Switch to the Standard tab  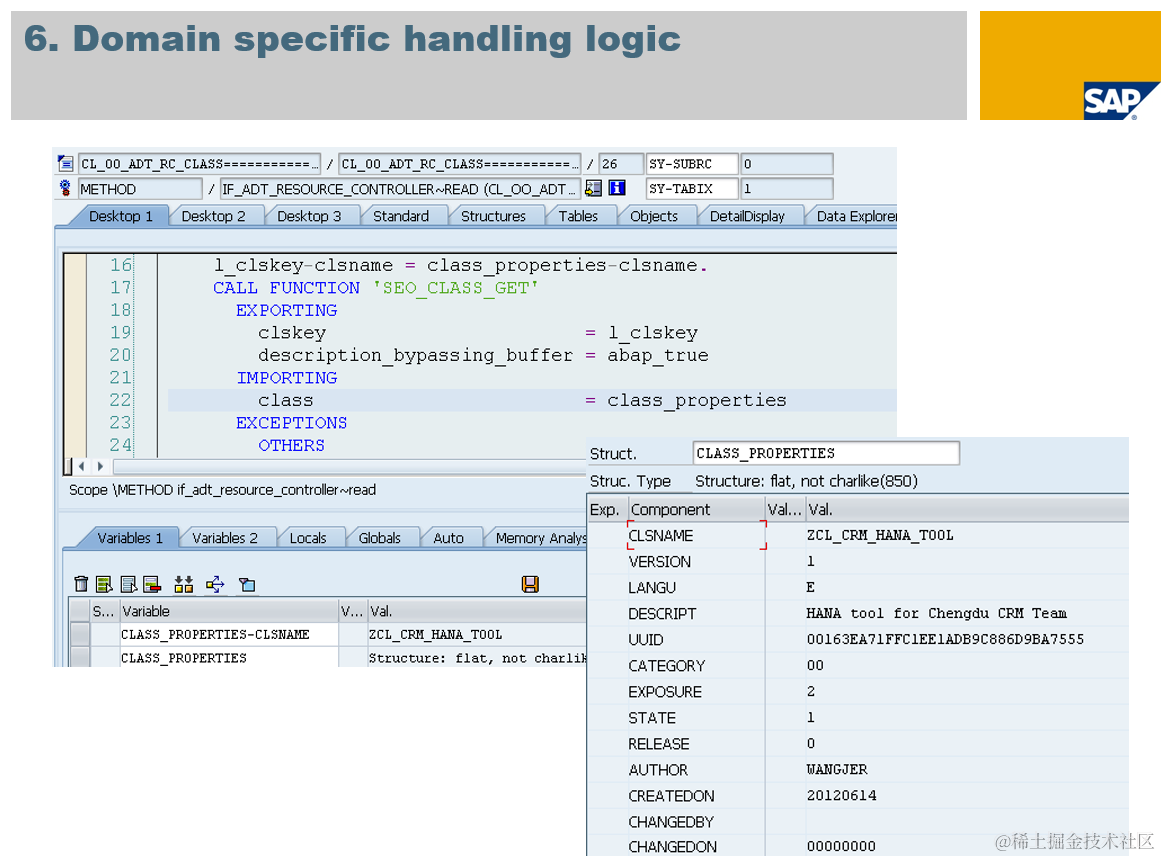click(401, 216)
